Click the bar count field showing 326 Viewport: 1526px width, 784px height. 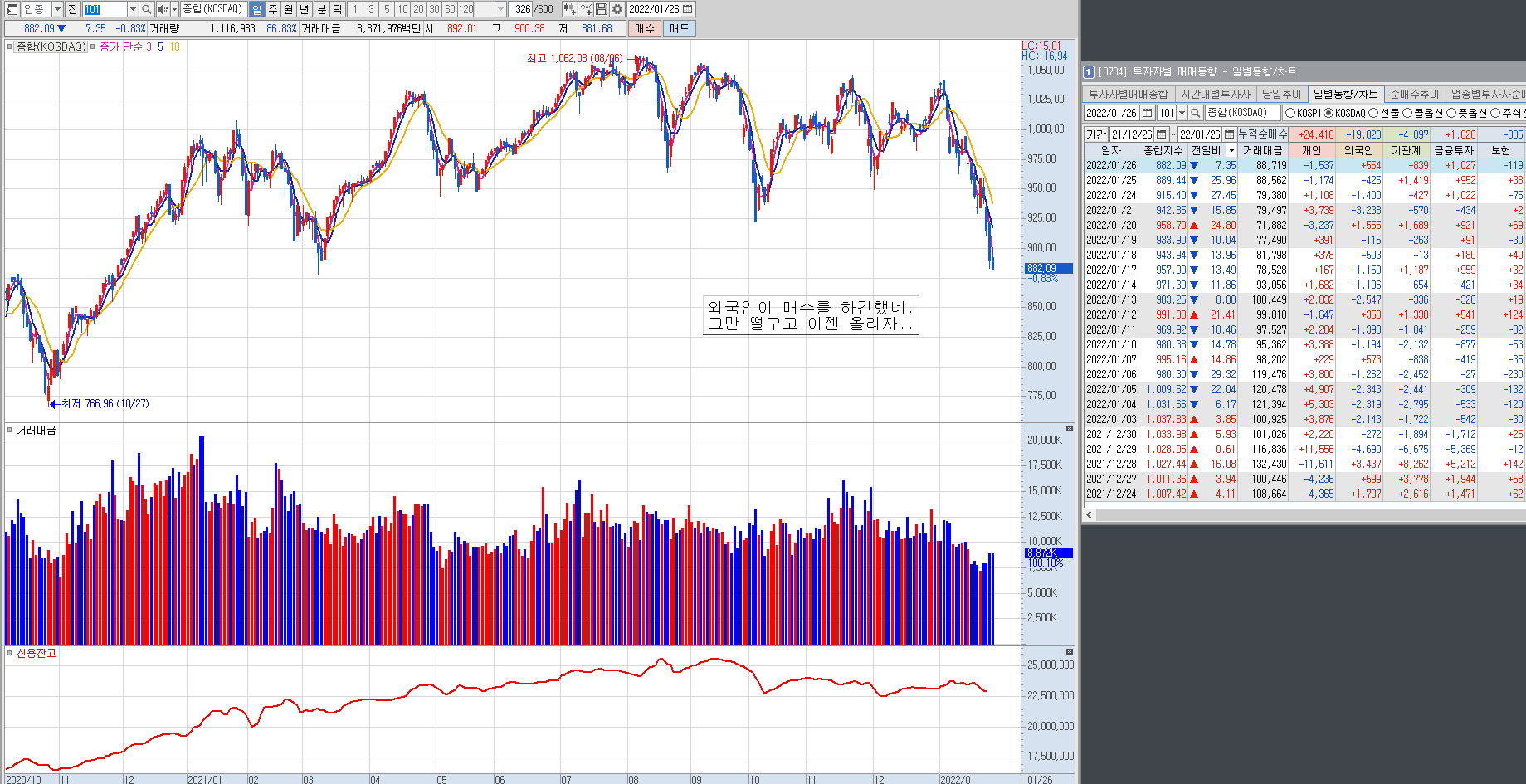521,9
